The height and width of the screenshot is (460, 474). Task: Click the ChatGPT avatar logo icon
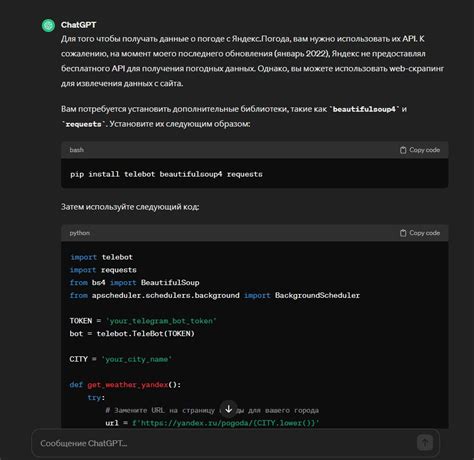click(48, 25)
